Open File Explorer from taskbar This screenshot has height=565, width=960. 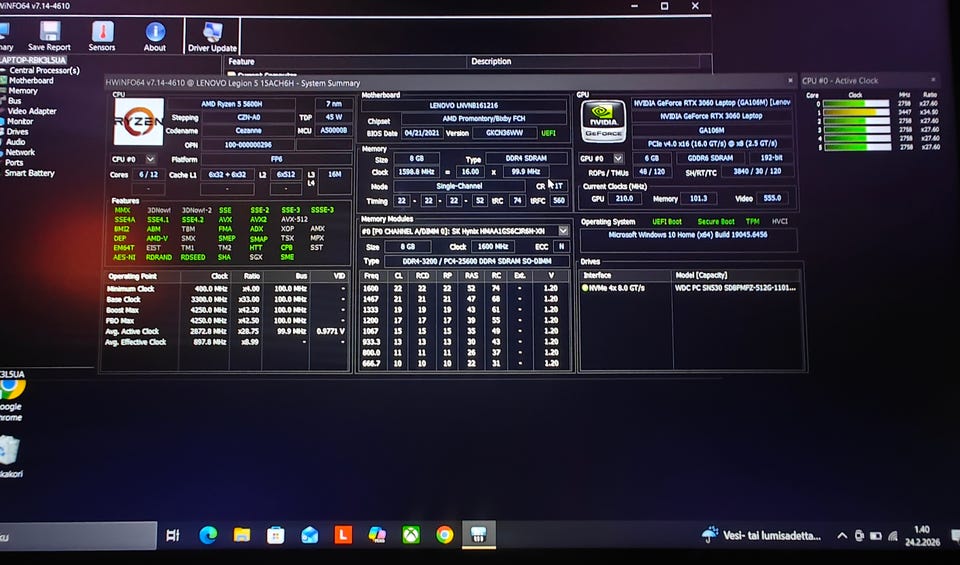click(x=242, y=535)
